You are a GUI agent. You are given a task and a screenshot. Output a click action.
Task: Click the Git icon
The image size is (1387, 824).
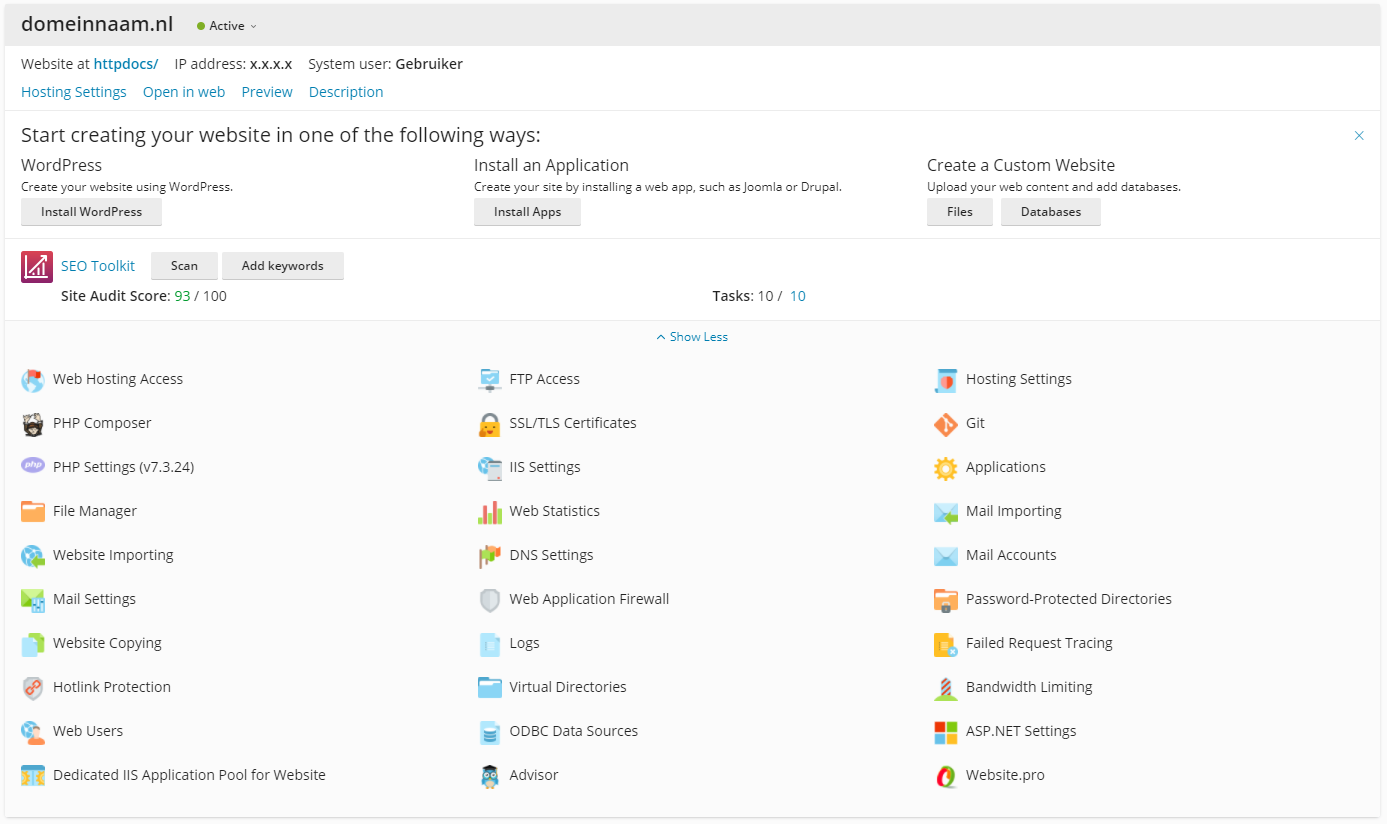point(945,424)
